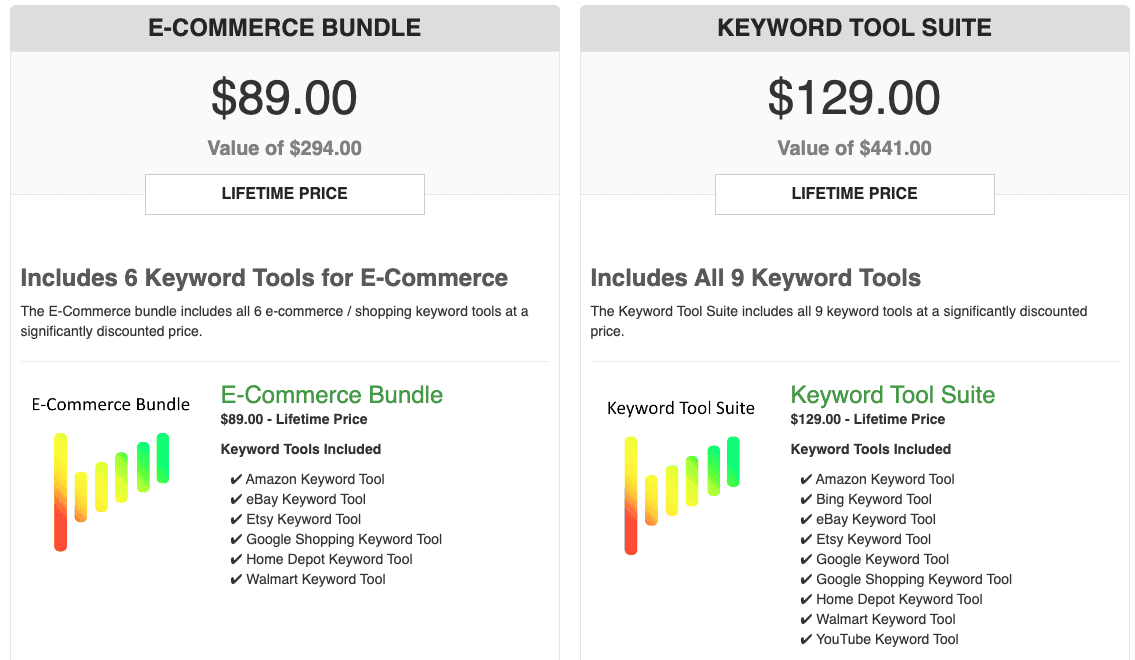
Task: Click 'Value of $441.00' text
Action: (854, 148)
